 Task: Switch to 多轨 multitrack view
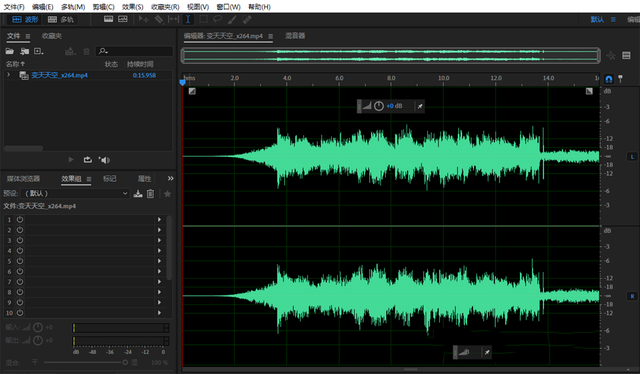(x=61, y=19)
